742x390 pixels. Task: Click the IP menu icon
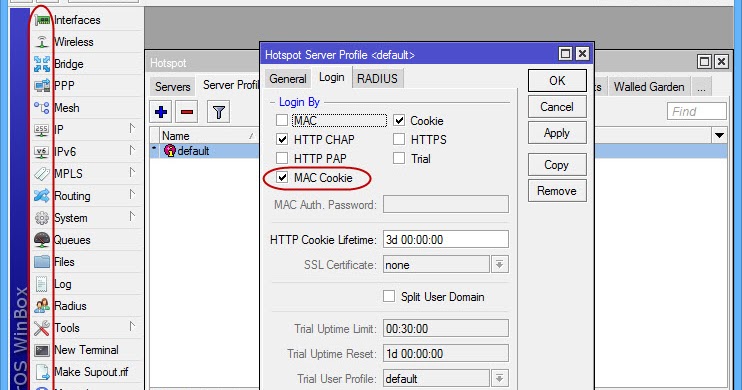(42, 130)
